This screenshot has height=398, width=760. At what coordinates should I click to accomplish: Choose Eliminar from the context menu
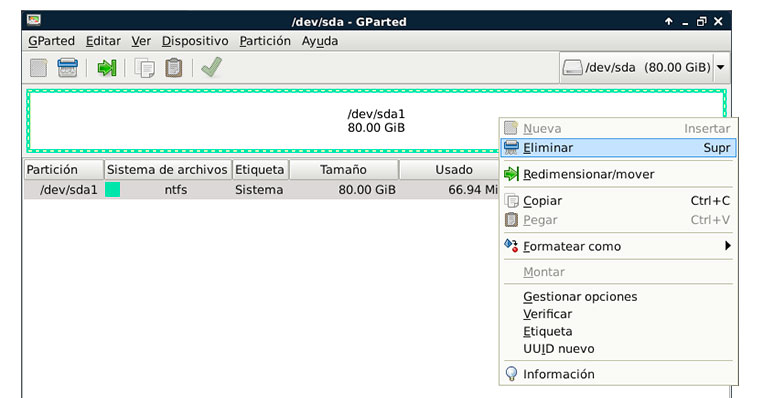618,148
